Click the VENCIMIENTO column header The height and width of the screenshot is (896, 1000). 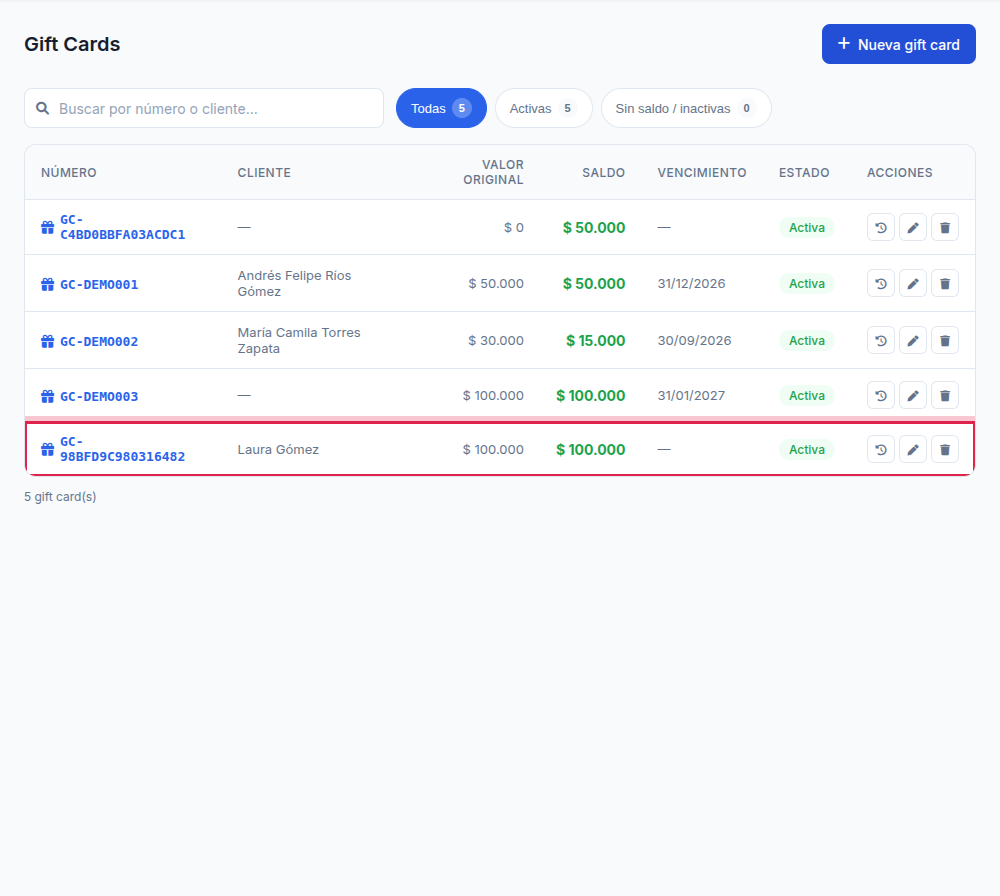[x=702, y=173]
